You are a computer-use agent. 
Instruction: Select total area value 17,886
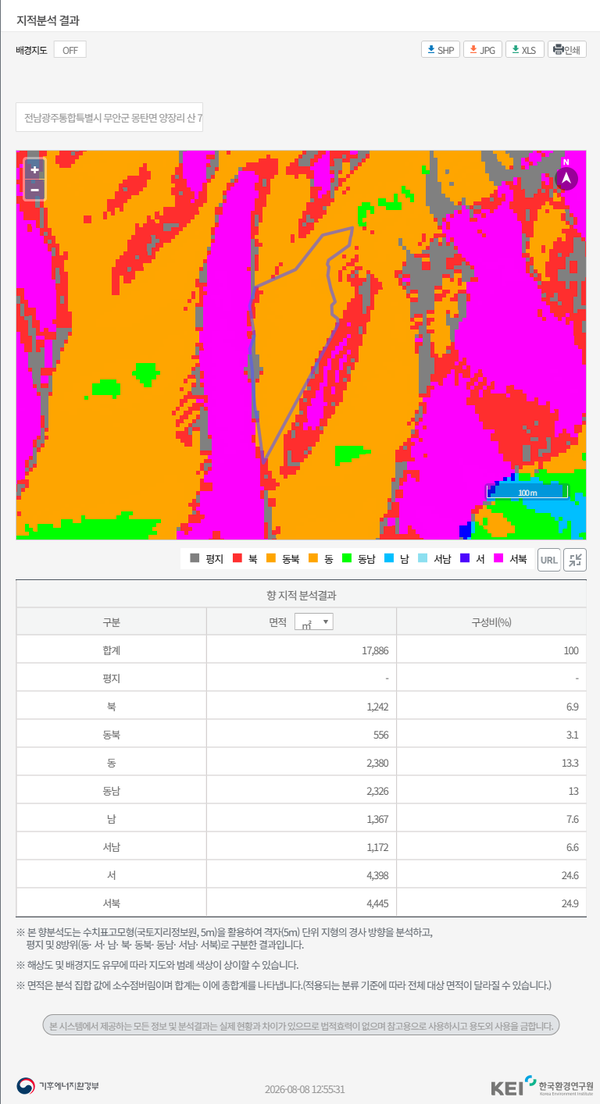click(374, 651)
